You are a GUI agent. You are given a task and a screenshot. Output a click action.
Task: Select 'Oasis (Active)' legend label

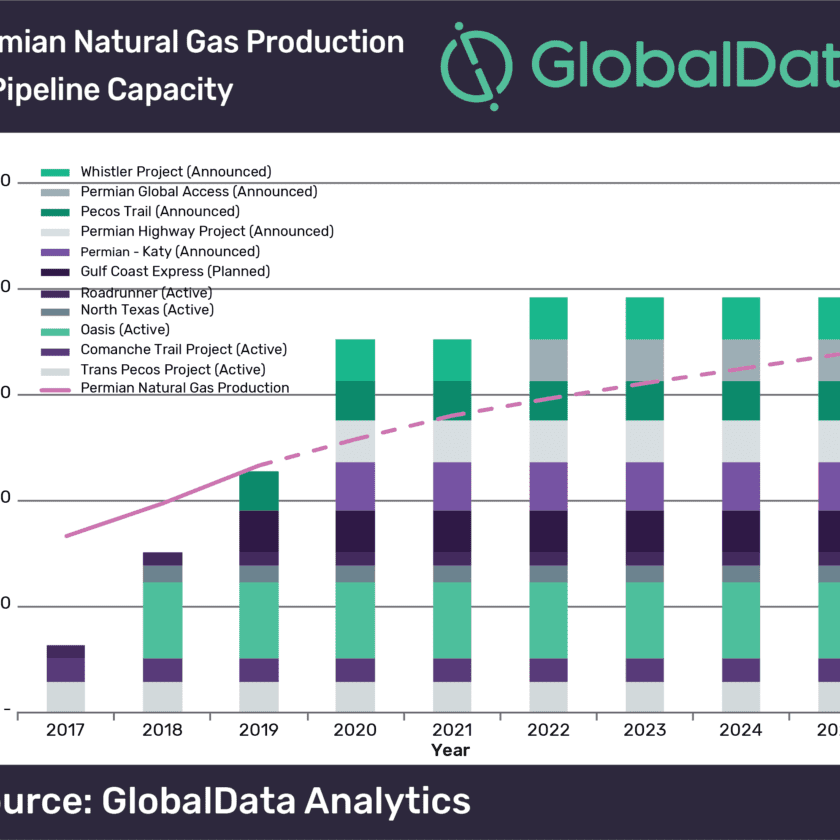click(125, 329)
